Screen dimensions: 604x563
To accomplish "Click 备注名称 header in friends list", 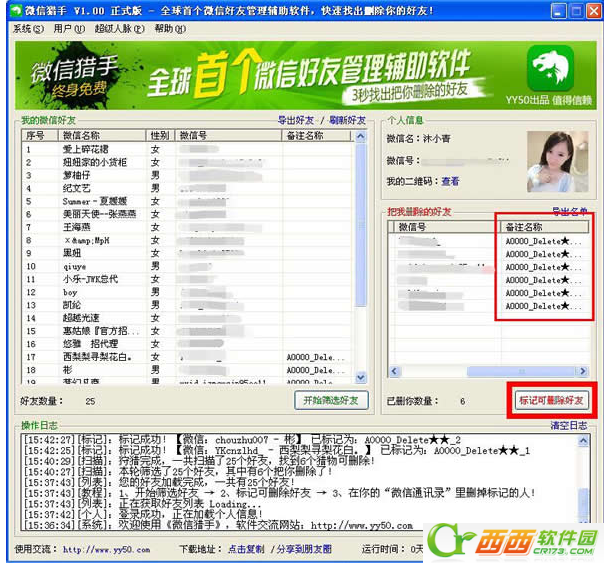I will point(317,136).
